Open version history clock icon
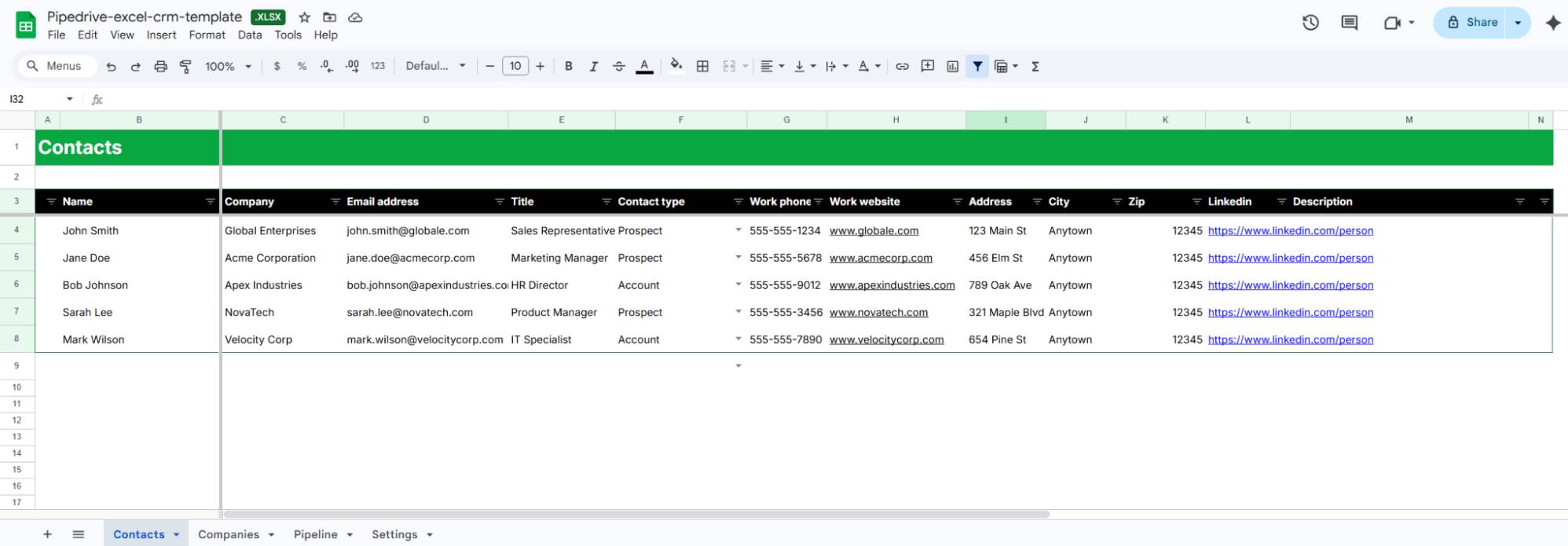The width and height of the screenshot is (1568, 546). click(x=1311, y=23)
